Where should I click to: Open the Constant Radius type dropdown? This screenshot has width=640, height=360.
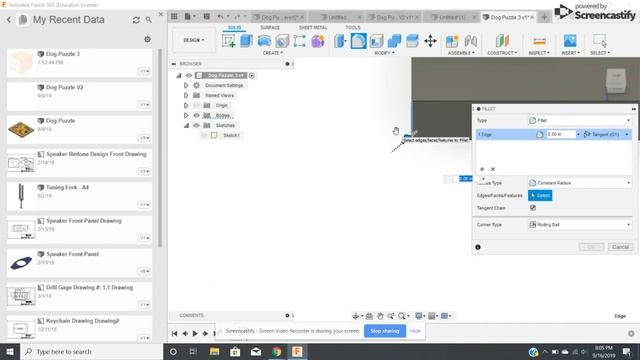coord(580,183)
